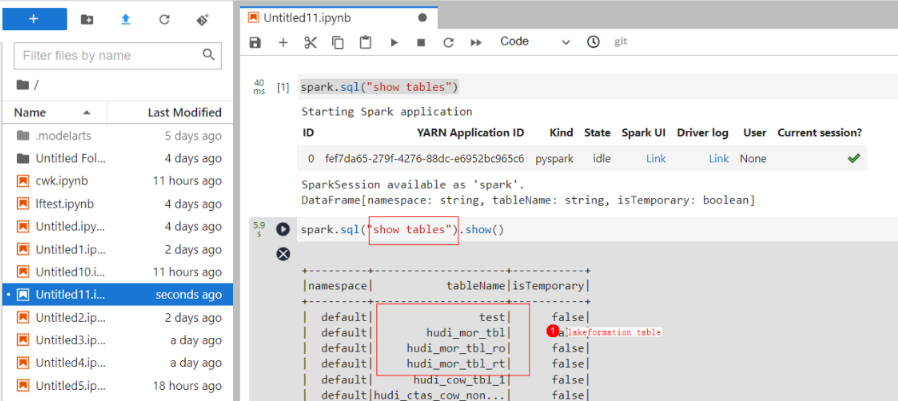Save the notebook with the disk icon
This screenshot has width=898, height=401.
click(255, 42)
